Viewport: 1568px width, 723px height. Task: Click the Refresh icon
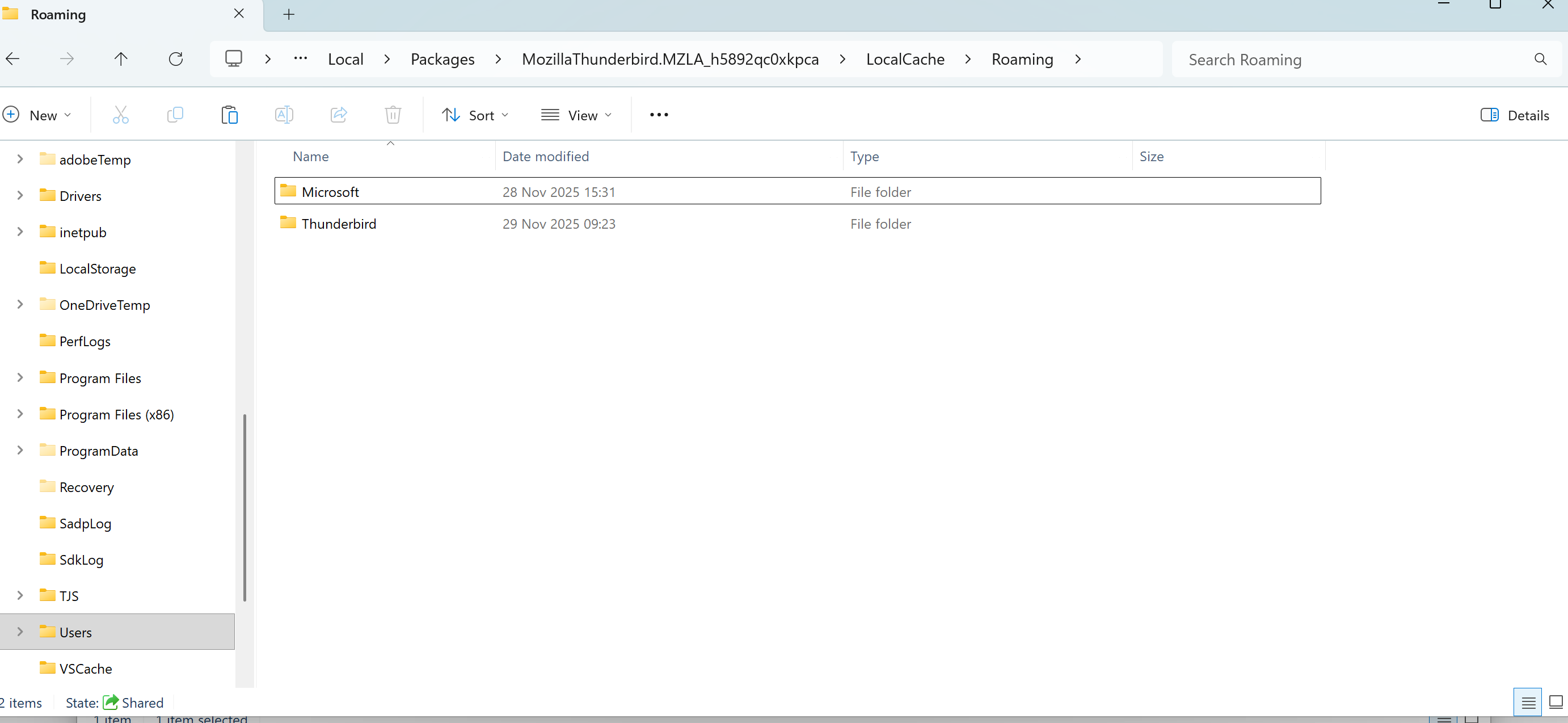pyautogui.click(x=175, y=59)
